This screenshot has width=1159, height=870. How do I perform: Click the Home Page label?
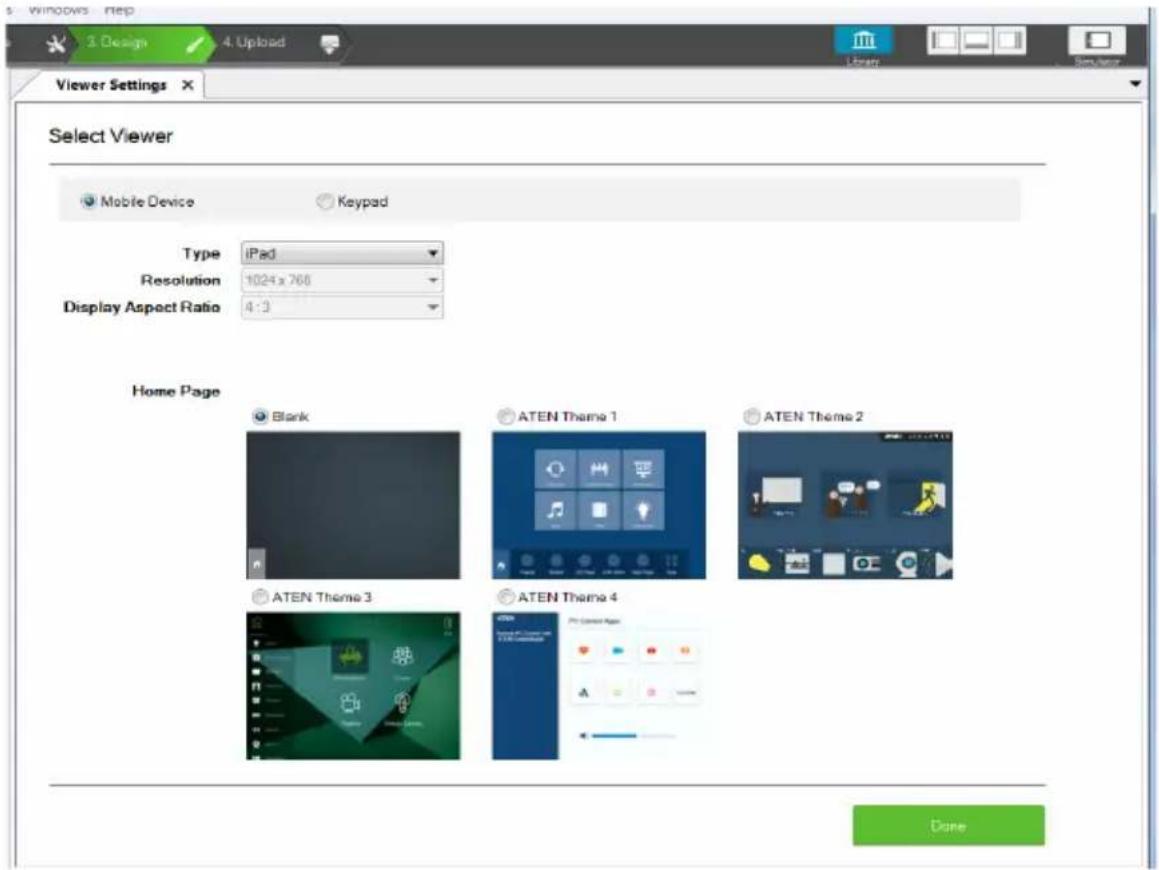tap(176, 391)
